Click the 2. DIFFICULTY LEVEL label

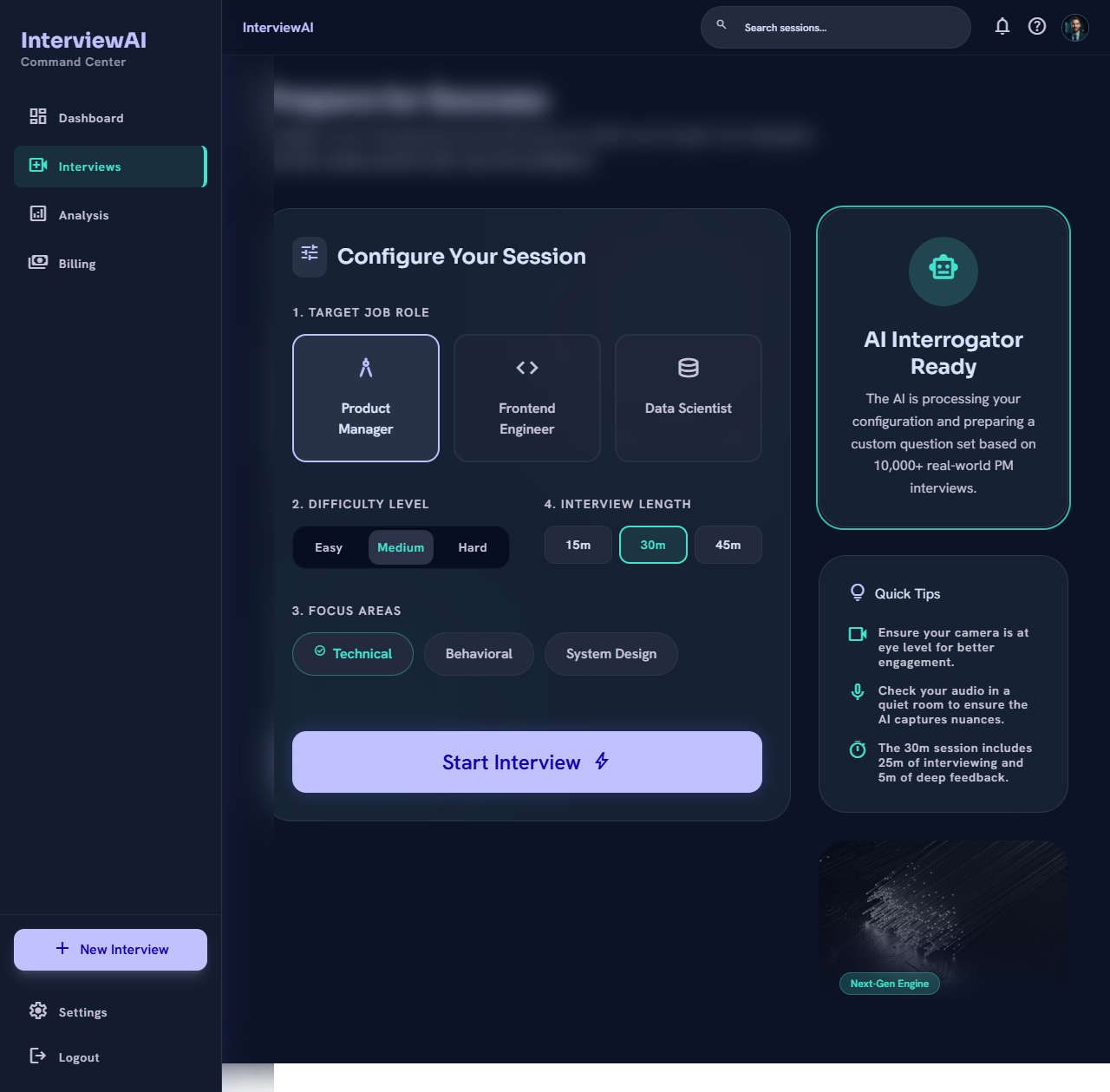(361, 504)
